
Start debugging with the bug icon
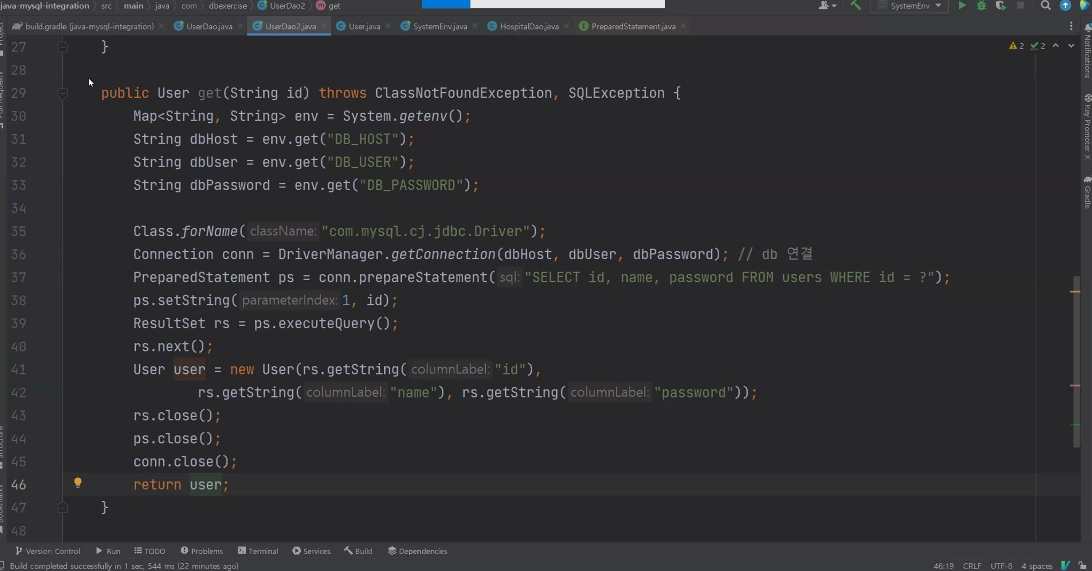981,6
